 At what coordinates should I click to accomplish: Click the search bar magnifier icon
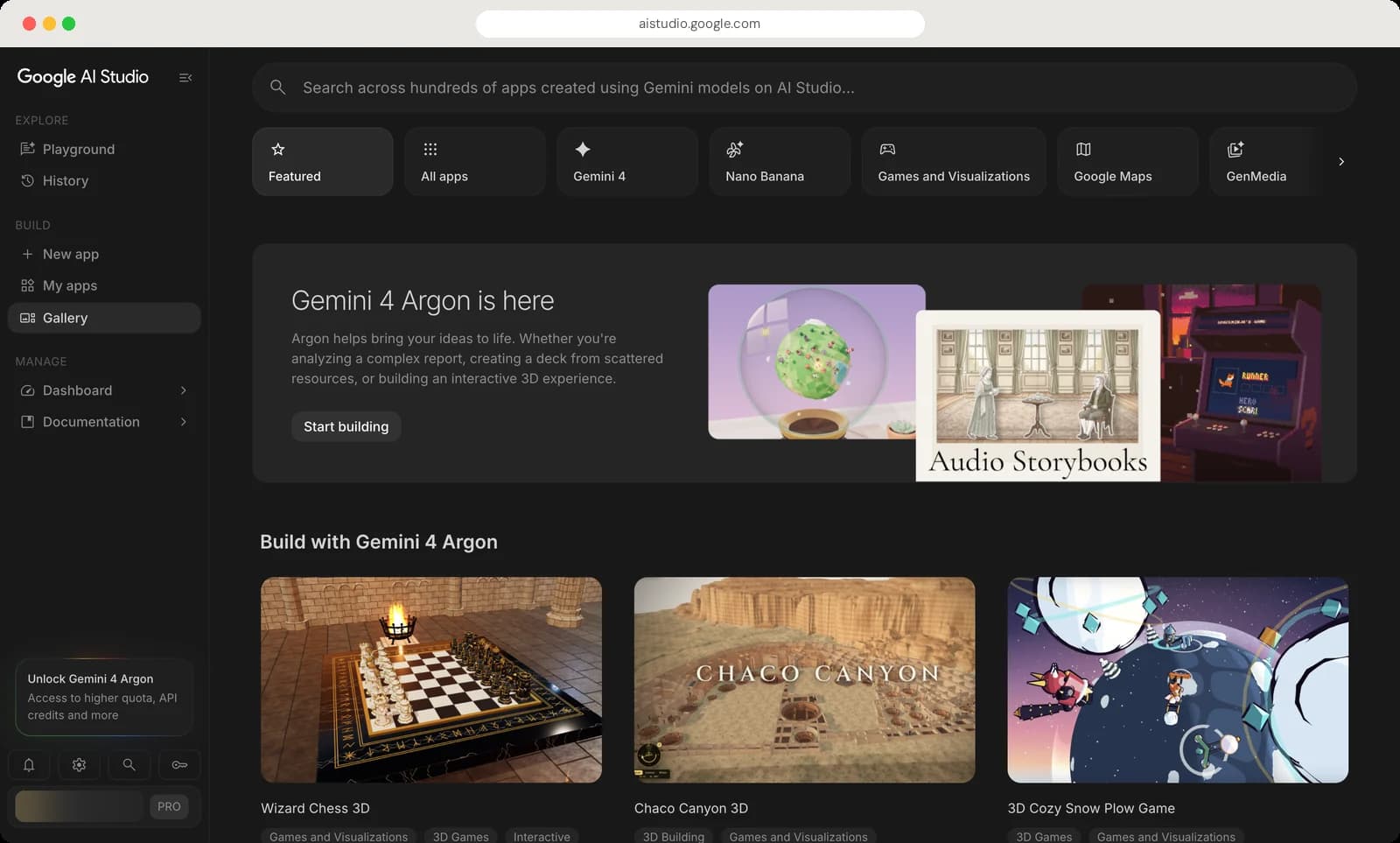278,88
